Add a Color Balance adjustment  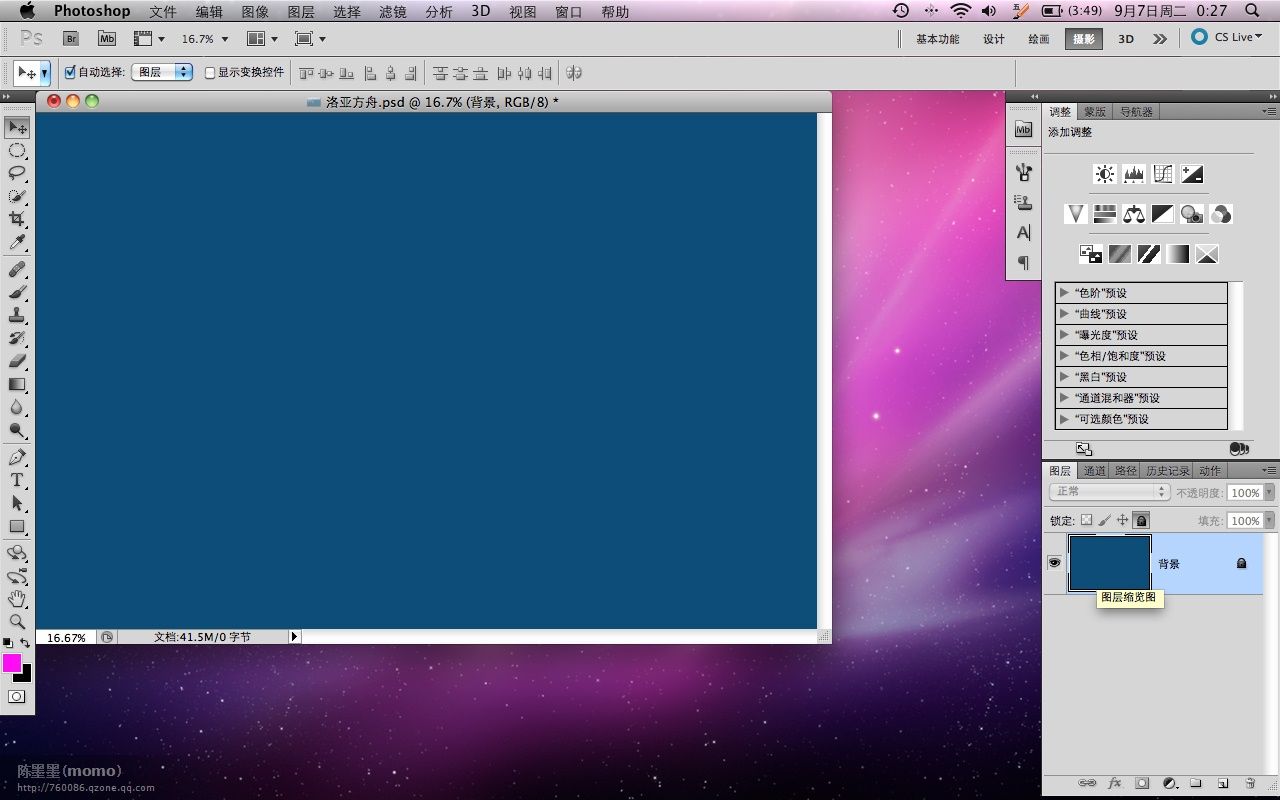(1133, 214)
